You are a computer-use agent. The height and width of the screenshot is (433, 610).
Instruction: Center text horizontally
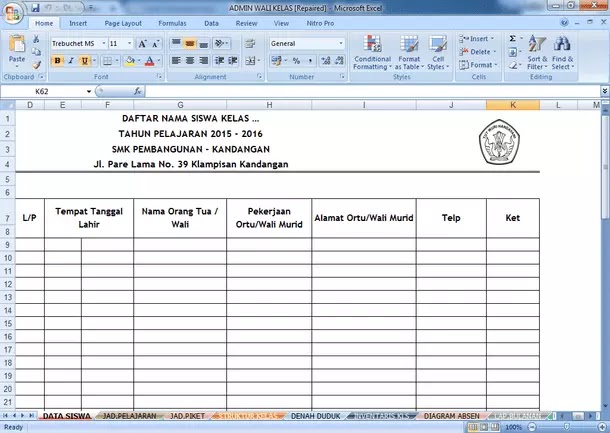click(190, 60)
